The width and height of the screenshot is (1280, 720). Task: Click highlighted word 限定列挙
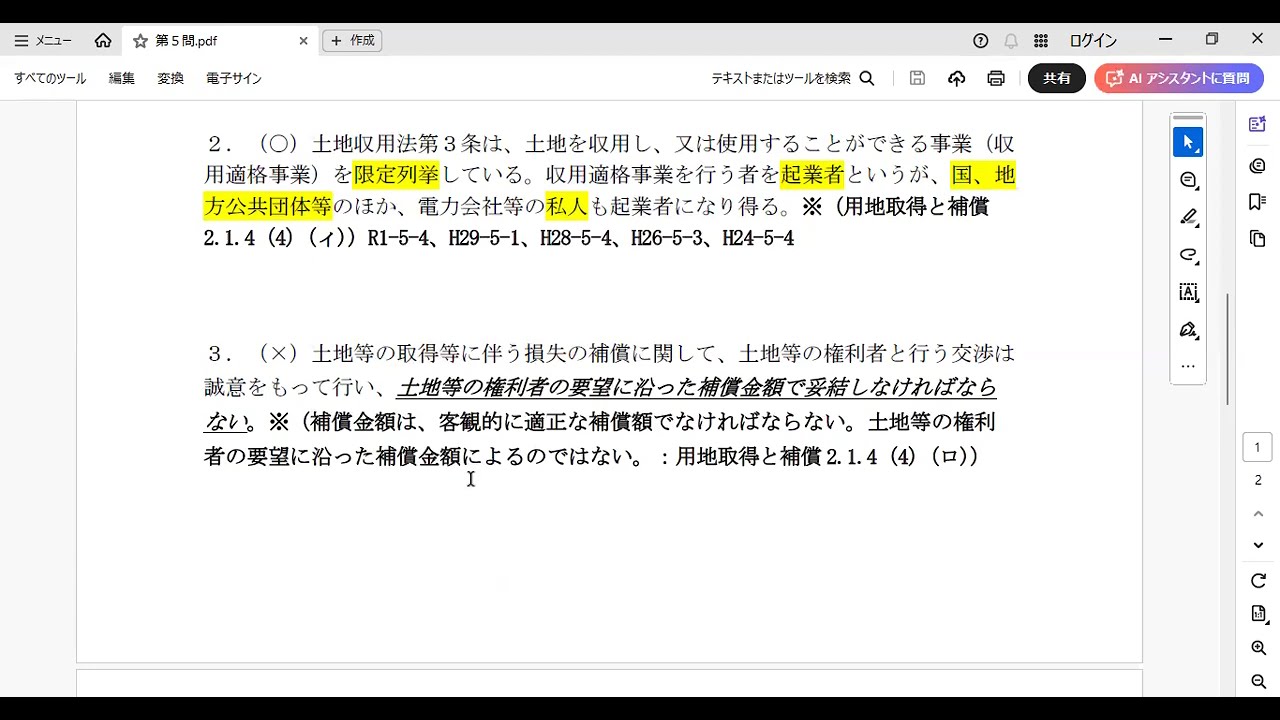(396, 175)
